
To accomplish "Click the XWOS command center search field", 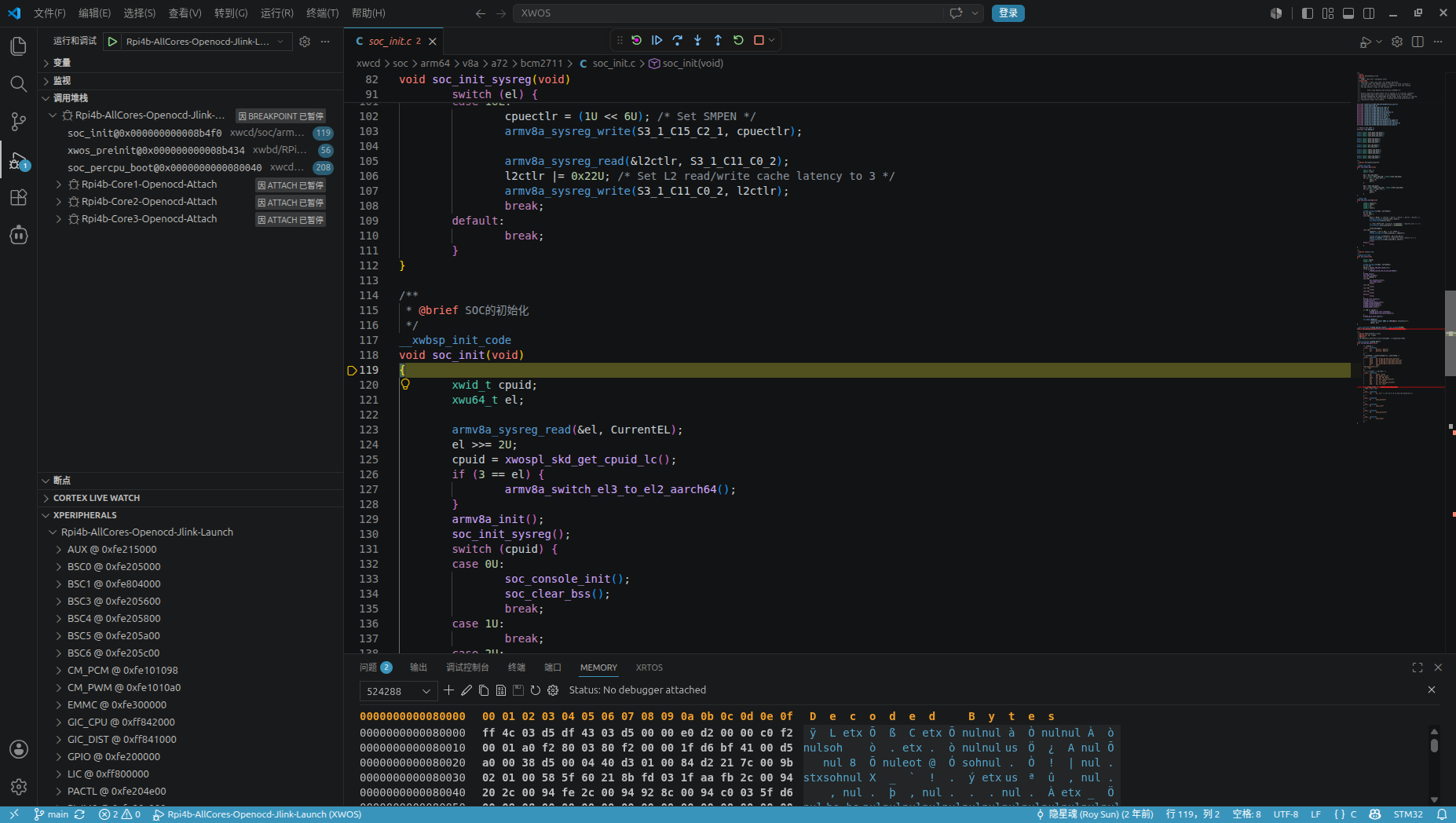I will (729, 13).
